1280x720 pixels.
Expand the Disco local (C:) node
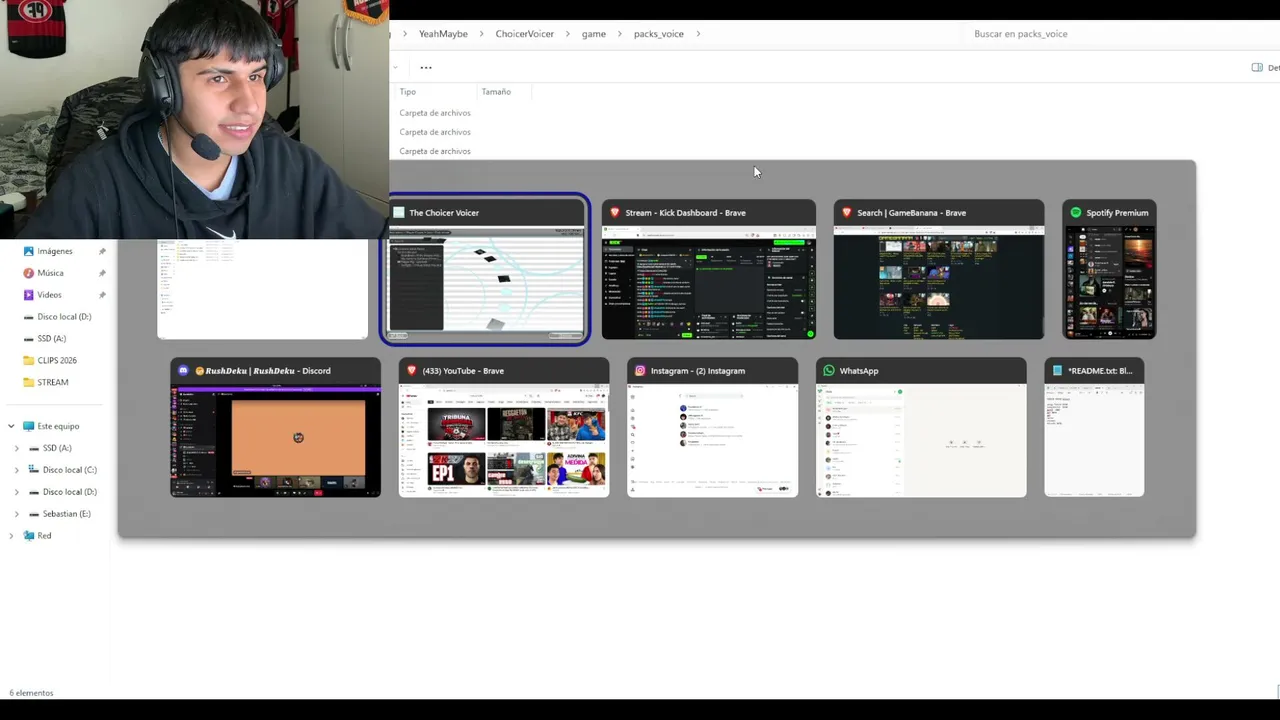(x=16, y=470)
